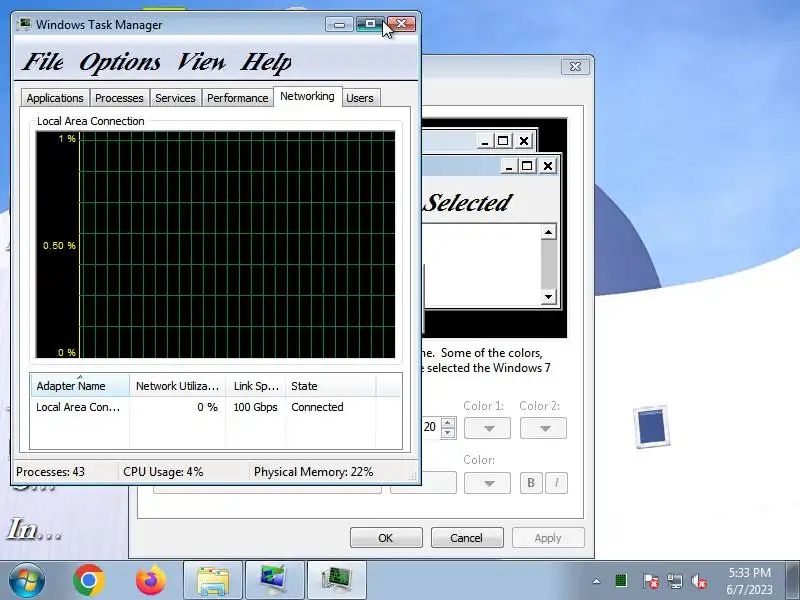Sort by the Adapter Name column
This screenshot has width=800, height=600.
click(80, 386)
